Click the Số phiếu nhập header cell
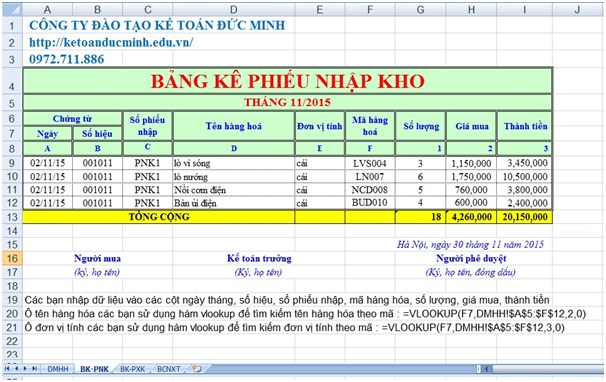This screenshot has width=606, height=382. 147,126
